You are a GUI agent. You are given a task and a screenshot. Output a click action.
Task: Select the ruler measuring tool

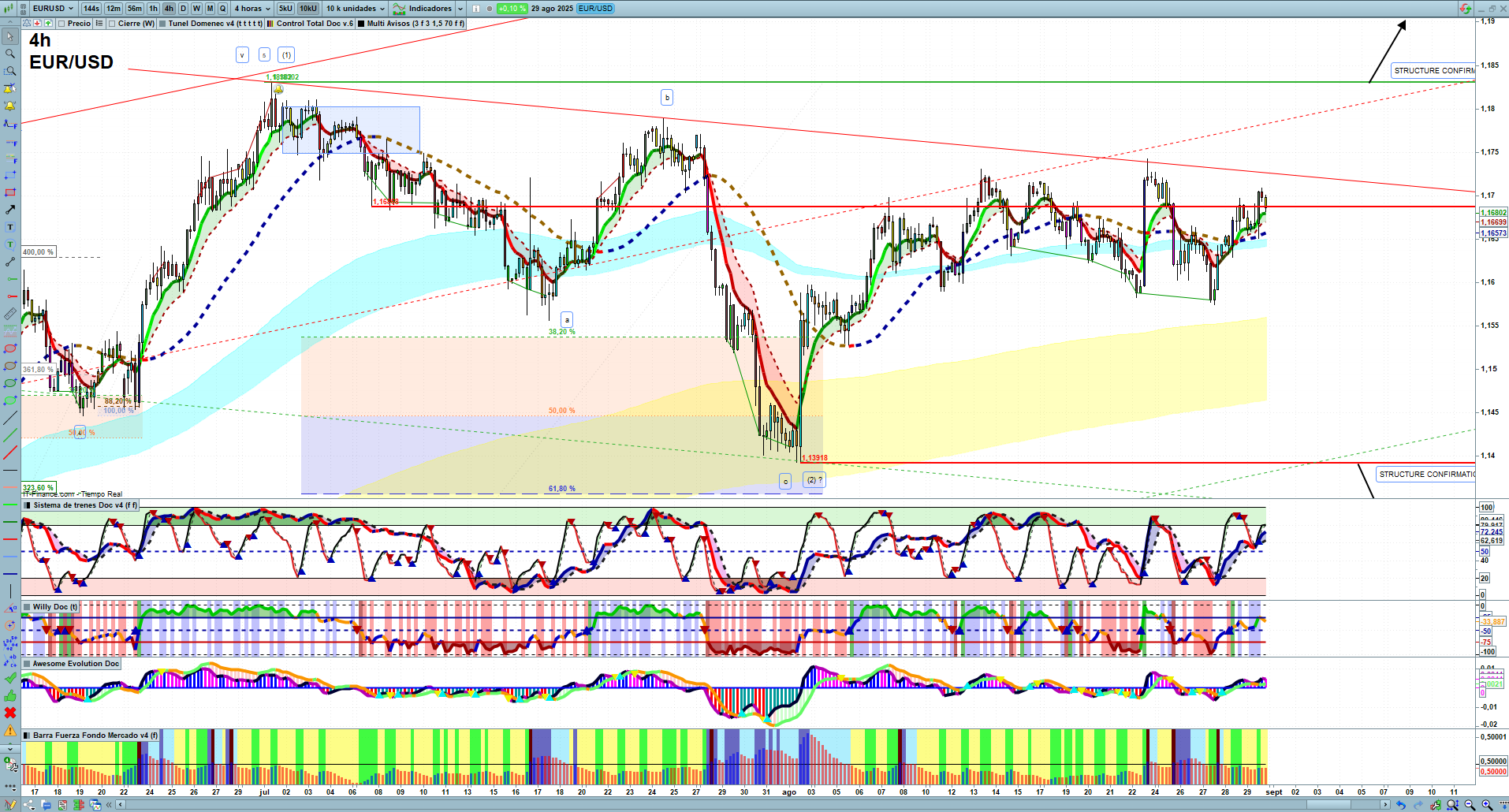[10, 314]
